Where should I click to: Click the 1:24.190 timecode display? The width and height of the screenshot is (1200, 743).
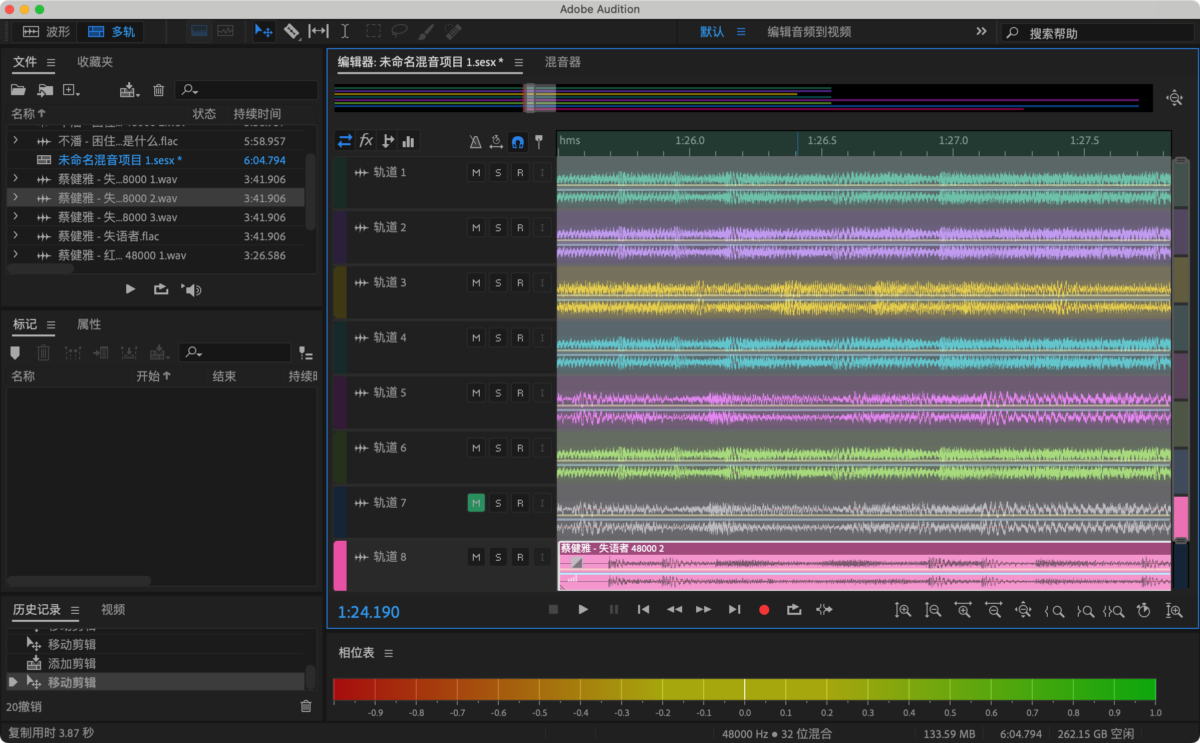point(368,612)
